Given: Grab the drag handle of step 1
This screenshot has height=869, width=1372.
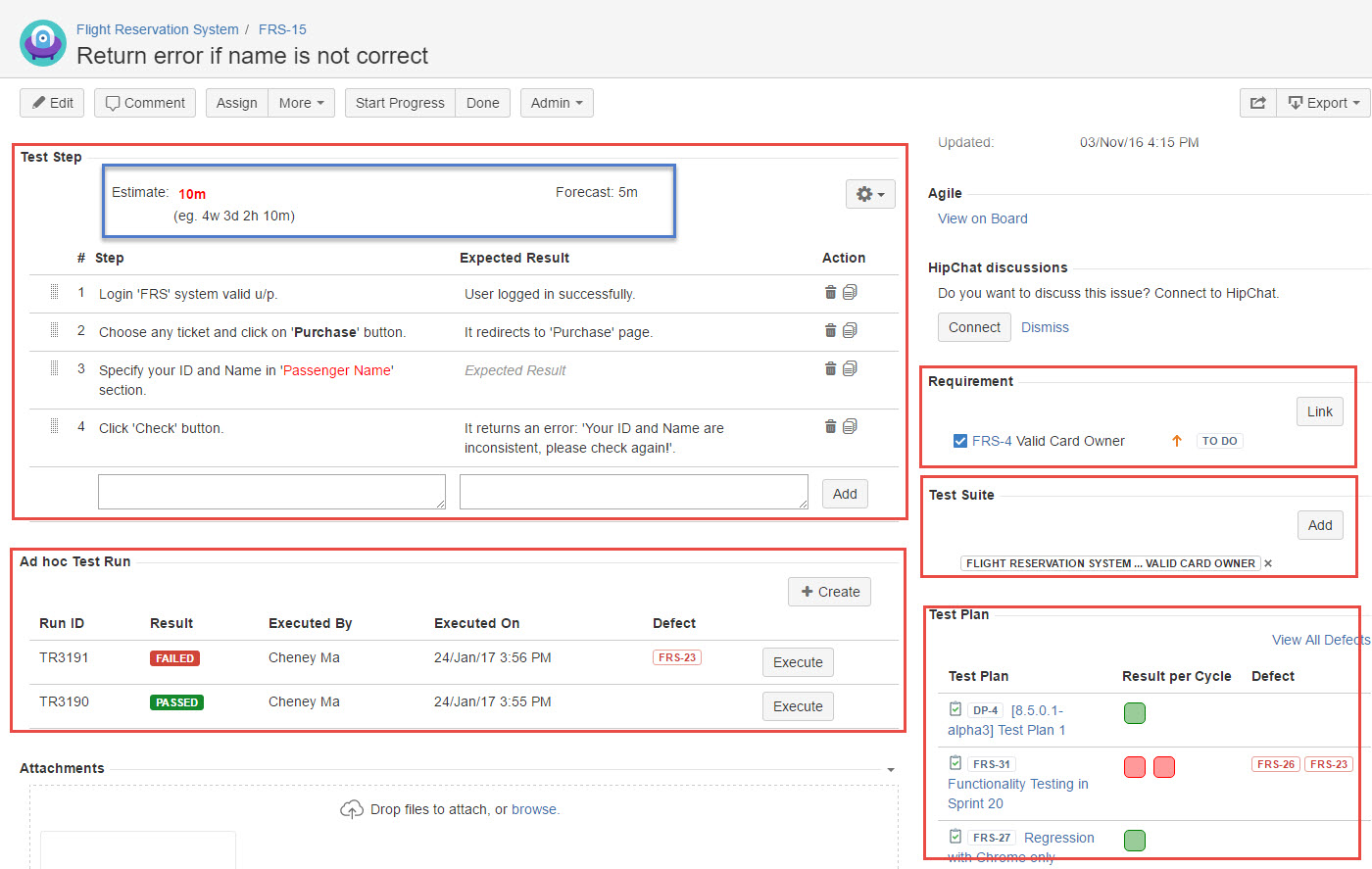Looking at the screenshot, I should (x=54, y=292).
